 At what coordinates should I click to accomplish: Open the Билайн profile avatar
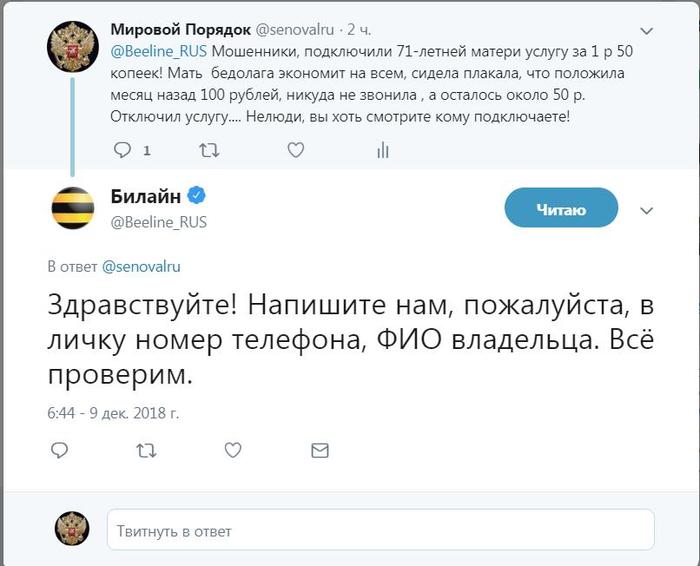pos(73,207)
